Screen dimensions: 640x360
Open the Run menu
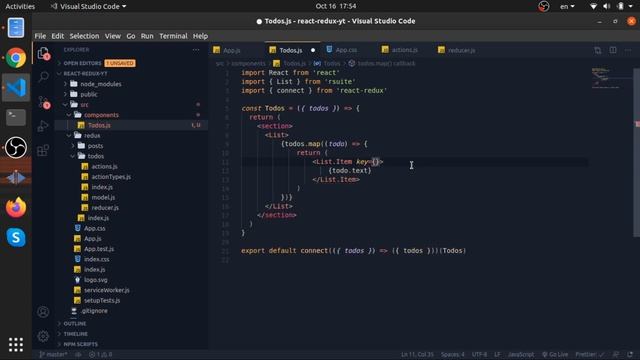click(147, 36)
